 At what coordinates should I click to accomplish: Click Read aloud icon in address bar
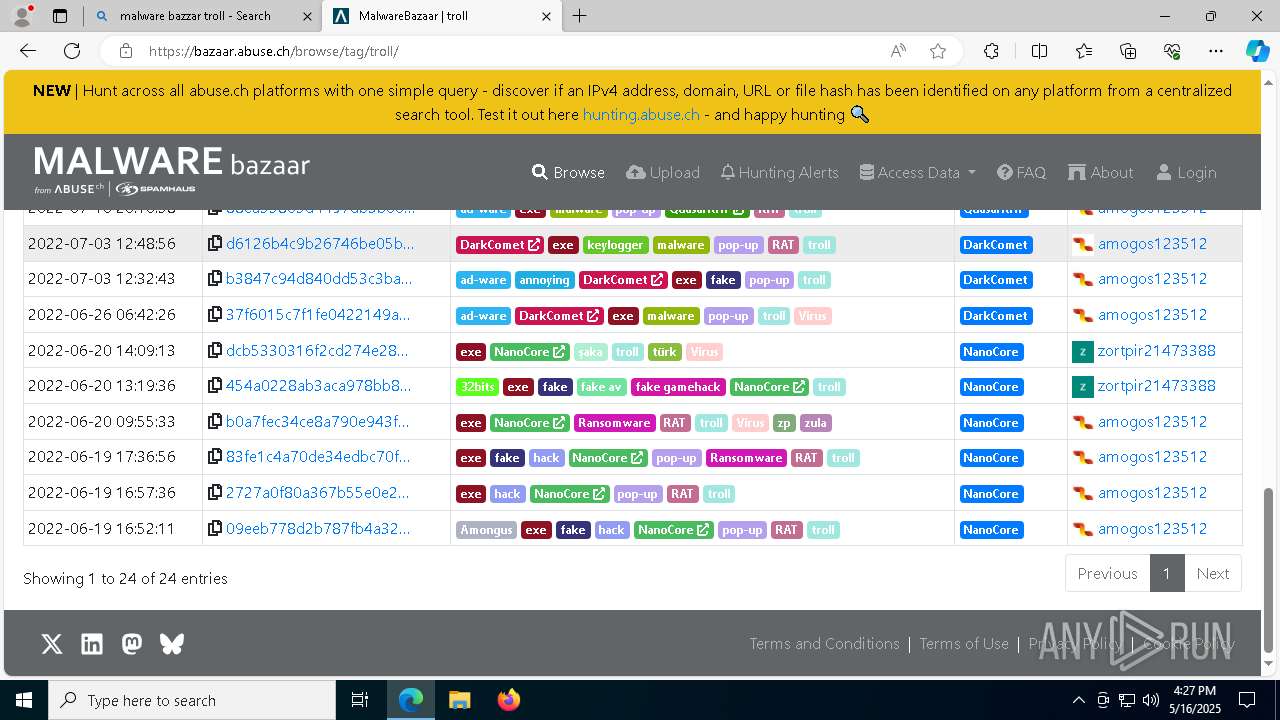[898, 51]
